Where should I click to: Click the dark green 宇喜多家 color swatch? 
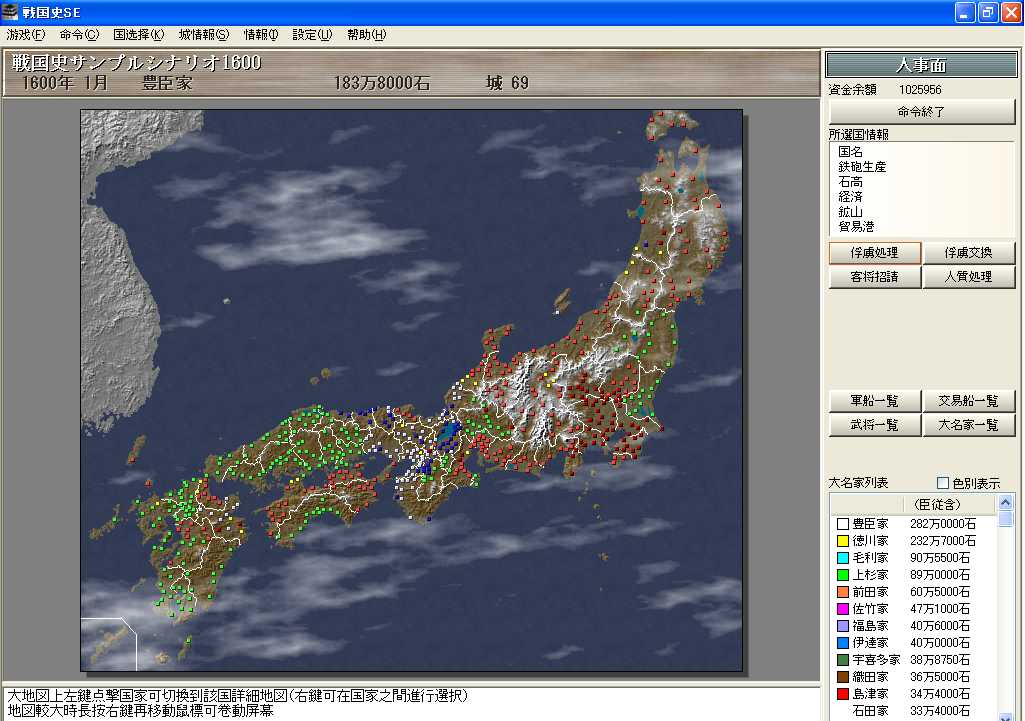click(x=843, y=660)
